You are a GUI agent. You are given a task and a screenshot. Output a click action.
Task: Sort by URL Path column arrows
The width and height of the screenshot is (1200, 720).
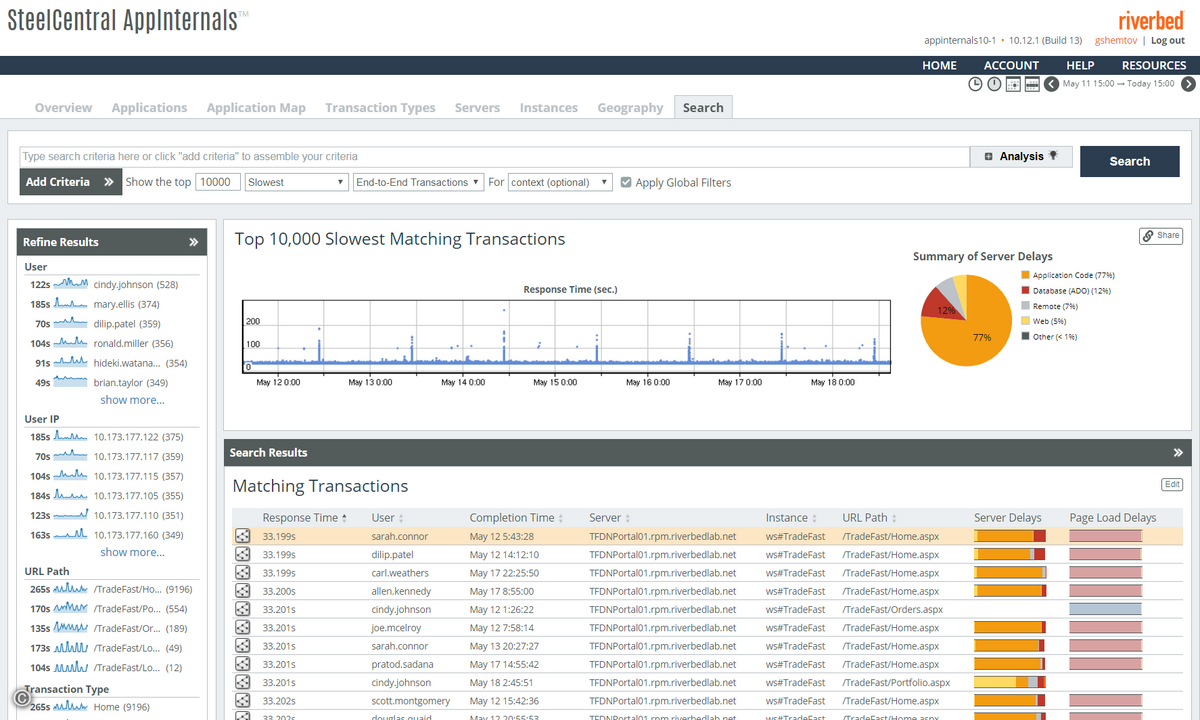coord(896,518)
